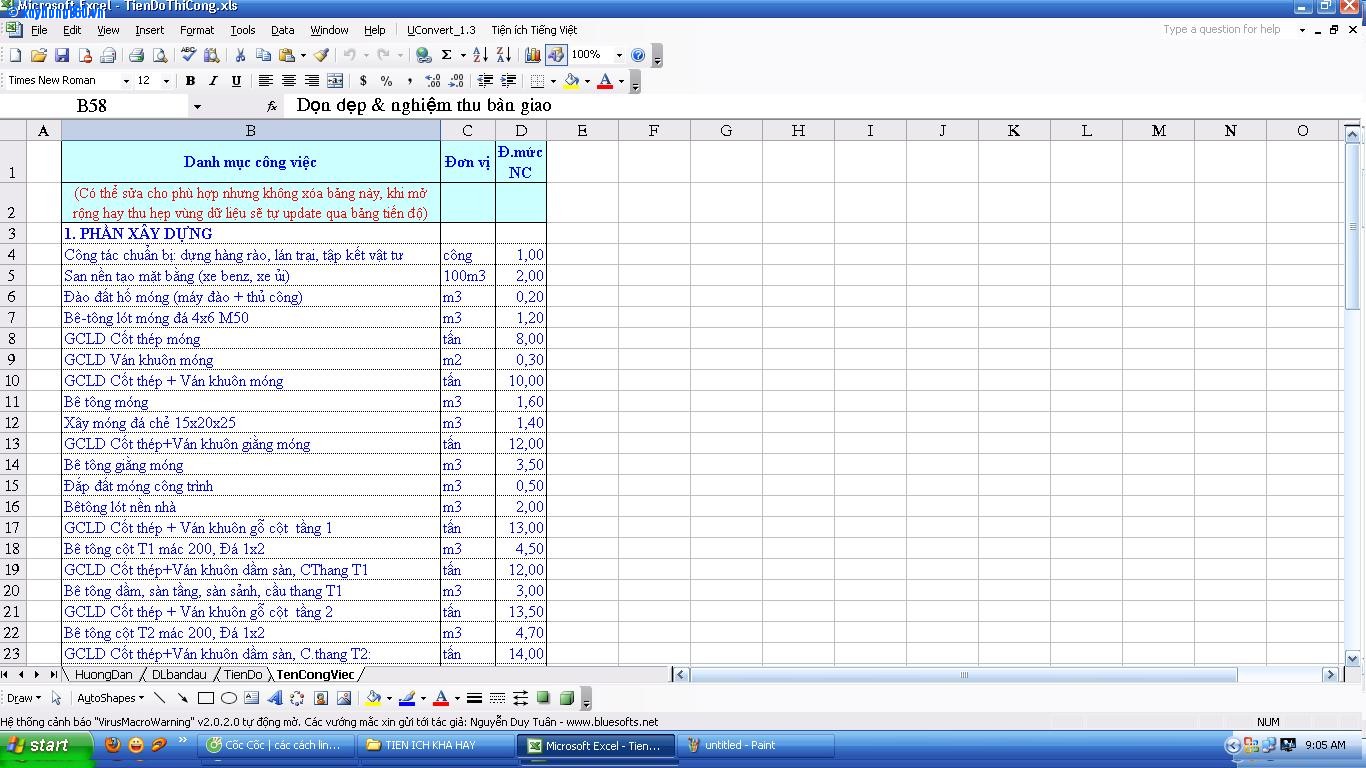Viewport: 1366px width, 768px height.
Task: Cut selection with the scissors icon
Action: [x=240, y=55]
